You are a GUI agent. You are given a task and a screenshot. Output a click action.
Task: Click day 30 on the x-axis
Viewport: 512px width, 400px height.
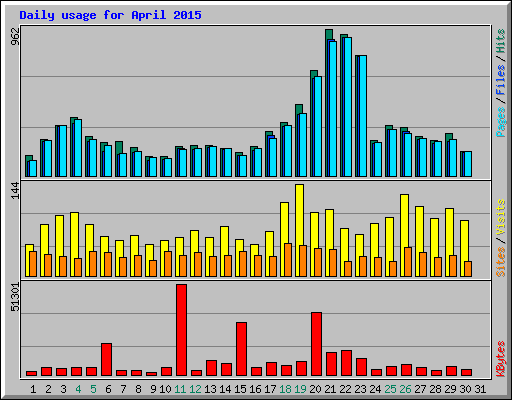[465, 389]
